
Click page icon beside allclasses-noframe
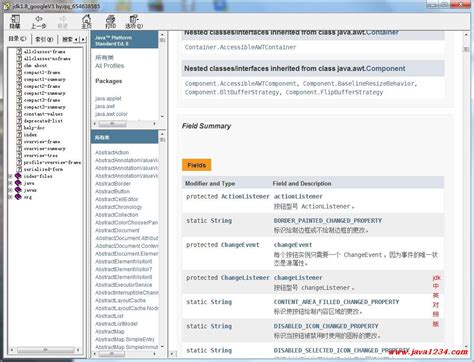pyautogui.click(x=19, y=59)
